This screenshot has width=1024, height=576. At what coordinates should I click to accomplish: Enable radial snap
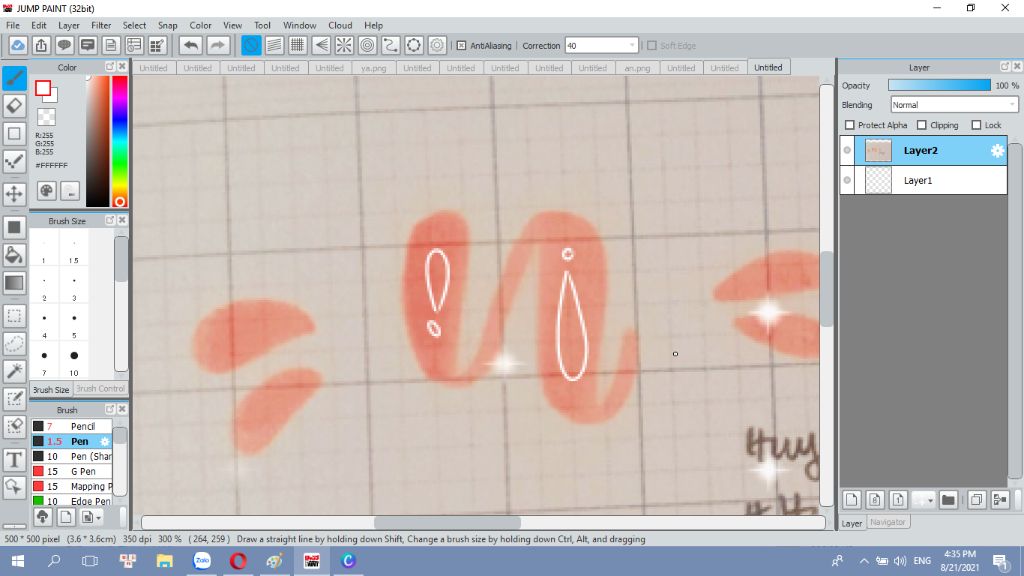(x=344, y=46)
